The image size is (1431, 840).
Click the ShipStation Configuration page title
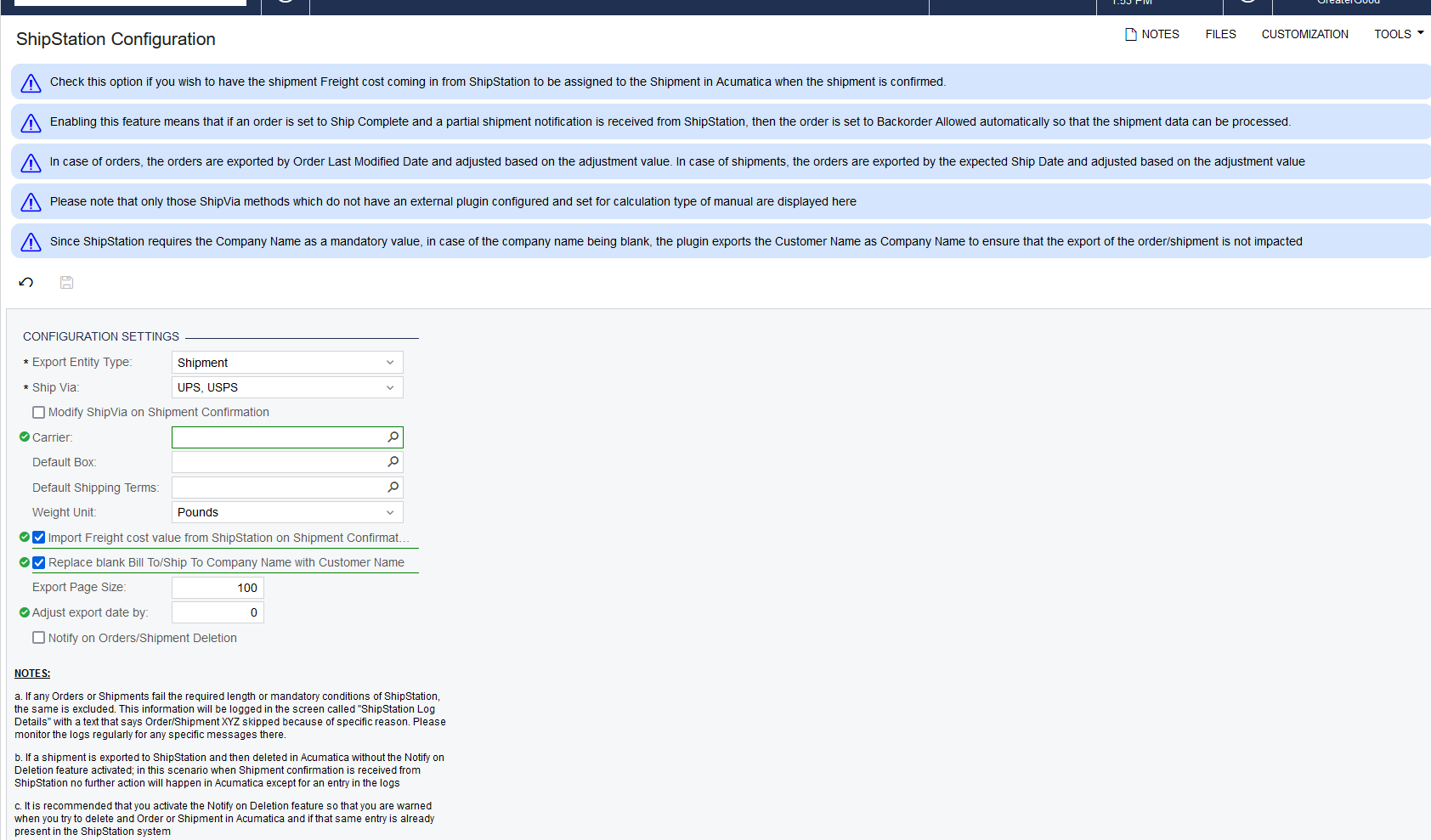(x=116, y=39)
